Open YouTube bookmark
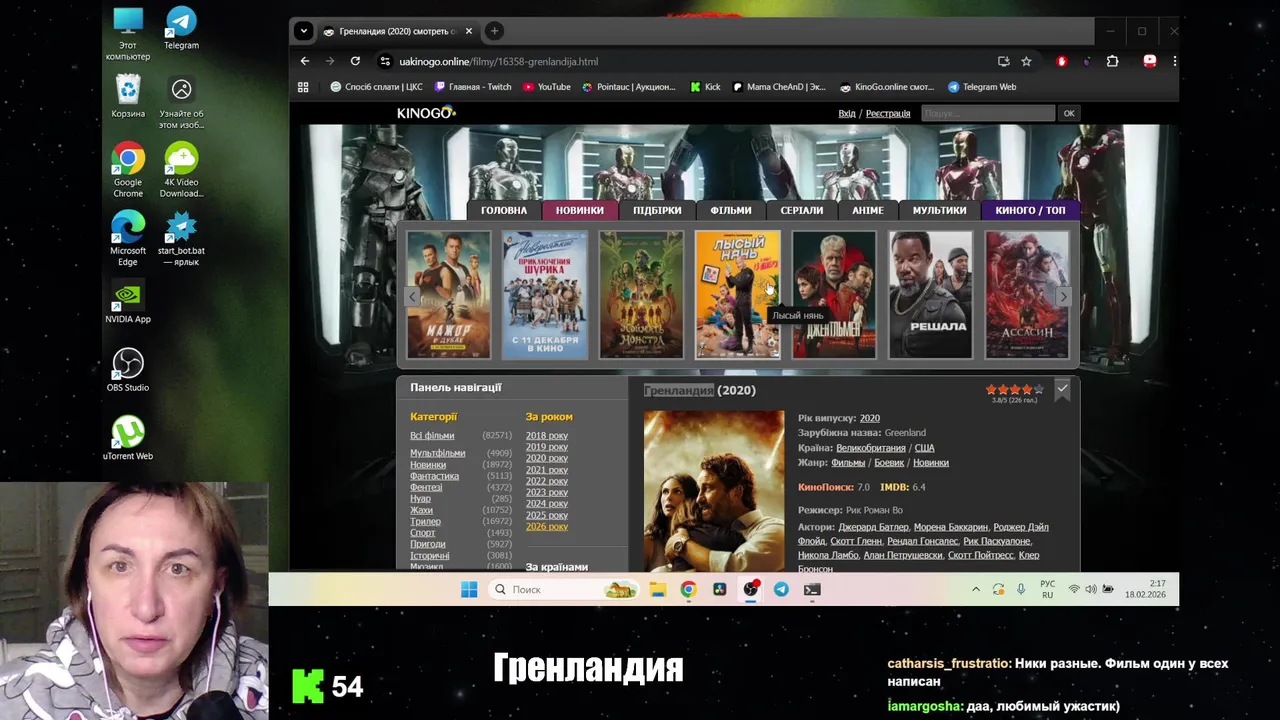The image size is (1280, 720). pyautogui.click(x=547, y=87)
